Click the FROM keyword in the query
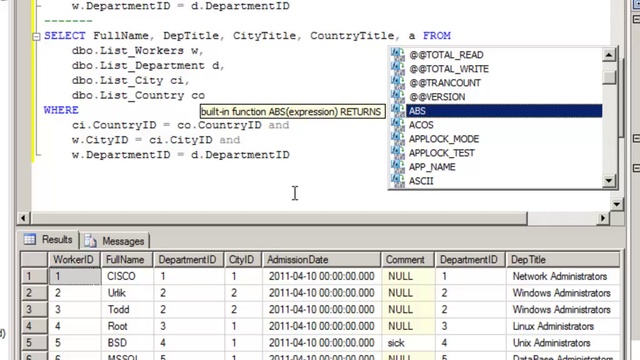This screenshot has height=360, width=640. point(437,36)
